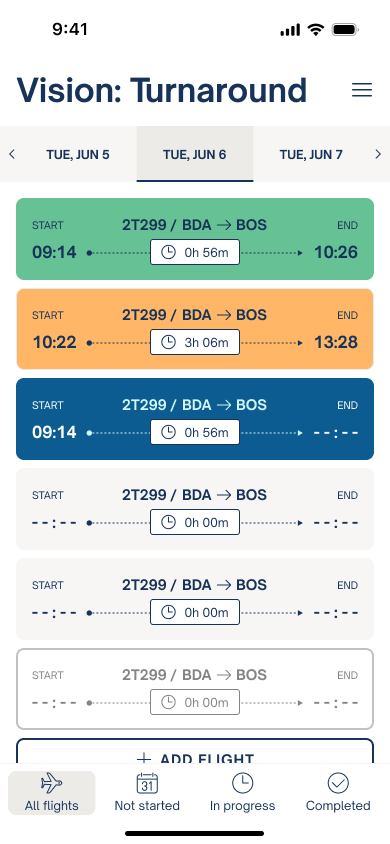Open the hamburger menu icon
Viewport: 390px width, 844px height.
(x=362, y=90)
